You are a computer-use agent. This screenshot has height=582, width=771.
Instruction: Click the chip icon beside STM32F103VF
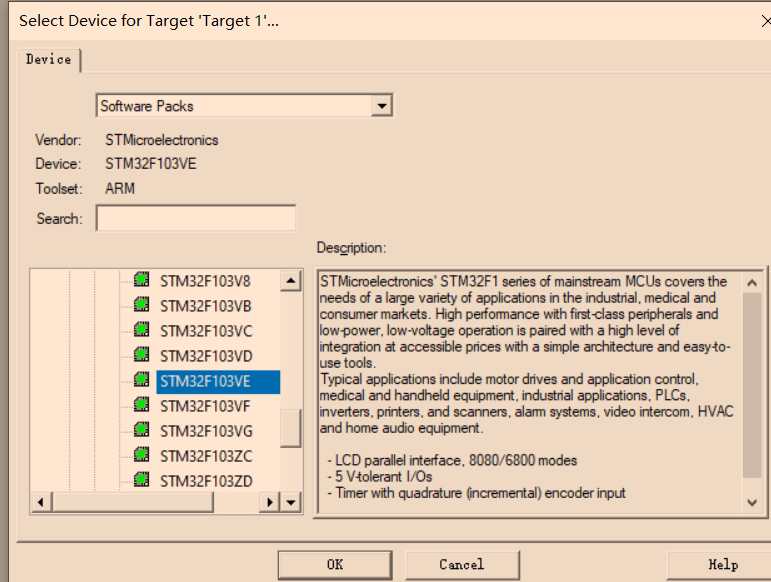(142, 405)
